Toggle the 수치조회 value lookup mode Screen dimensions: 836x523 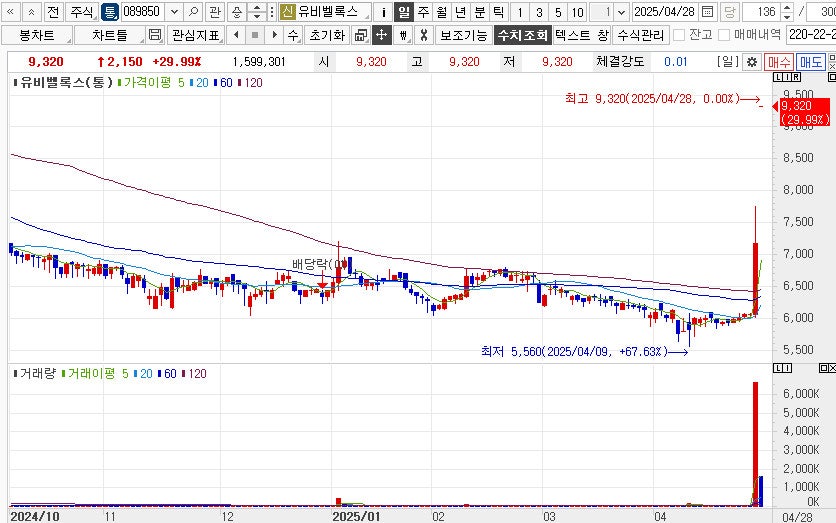tap(522, 35)
